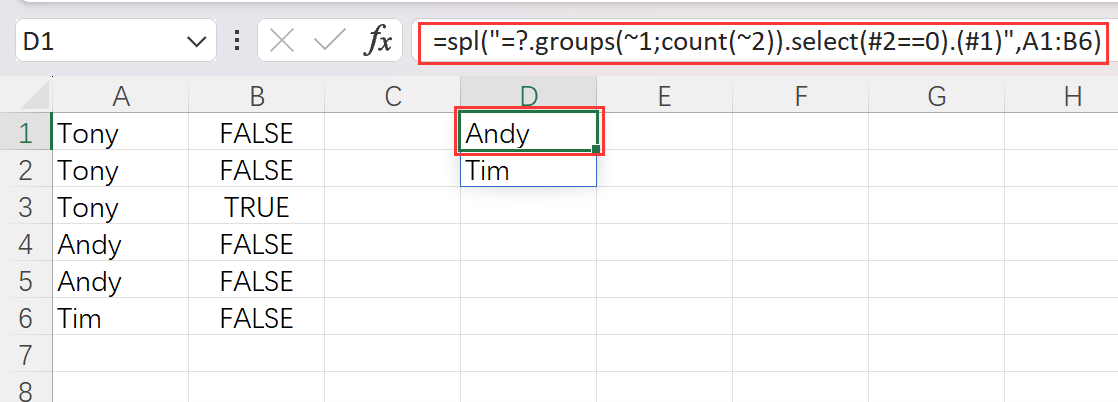Viewport: 1118px width, 402px height.
Task: Click the enter checkmark icon in formula bar
Action: pos(329,42)
